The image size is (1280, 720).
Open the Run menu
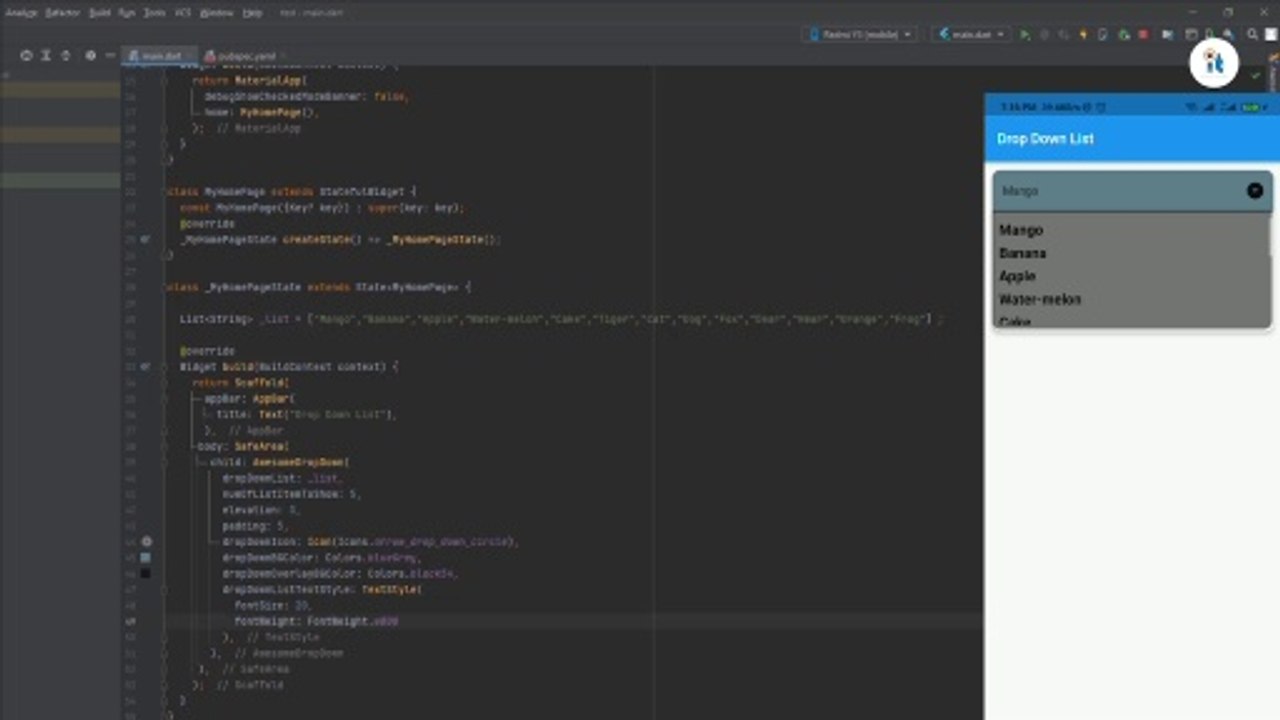tap(127, 13)
